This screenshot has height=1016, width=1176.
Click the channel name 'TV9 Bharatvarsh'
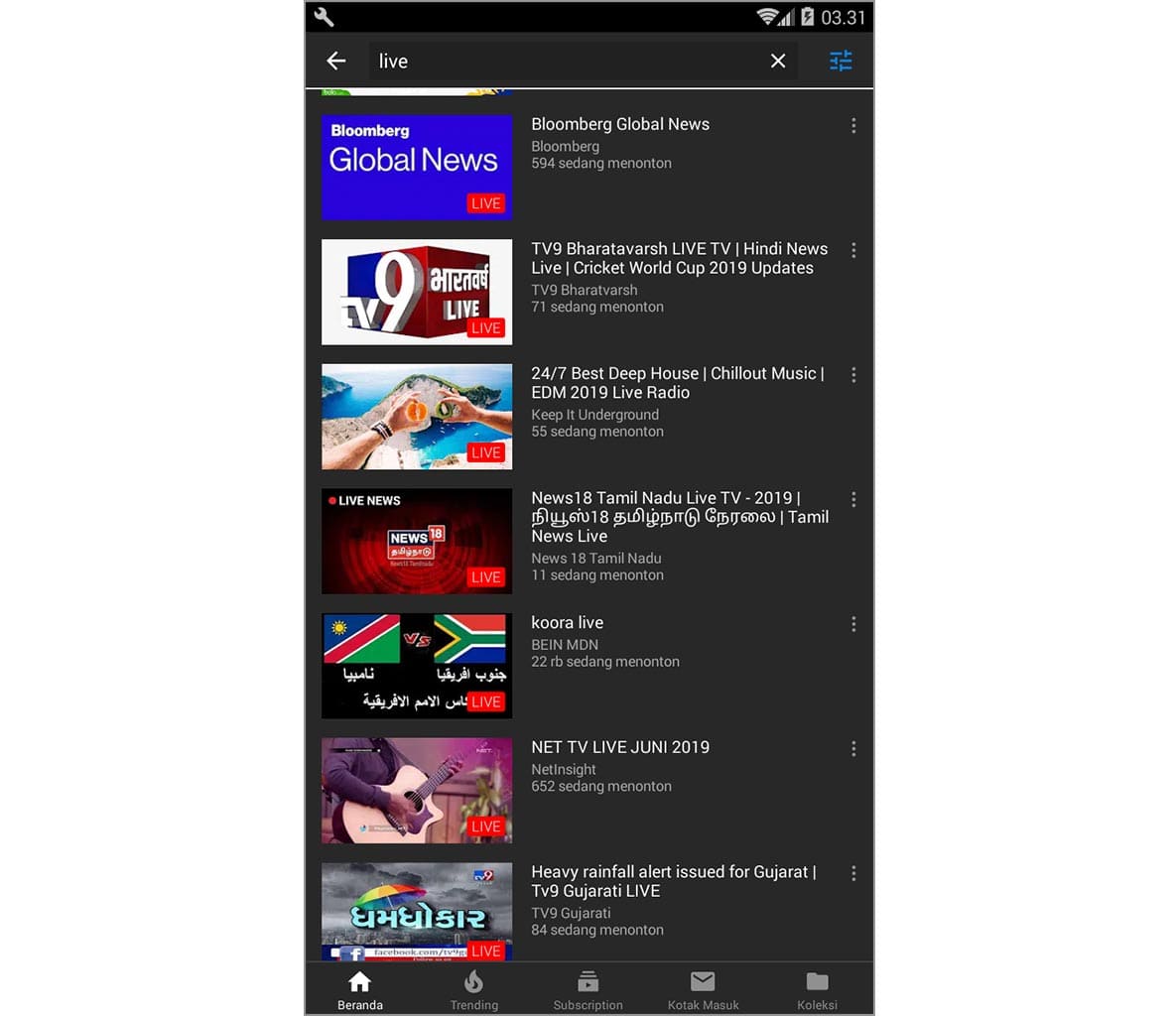pyautogui.click(x=585, y=290)
